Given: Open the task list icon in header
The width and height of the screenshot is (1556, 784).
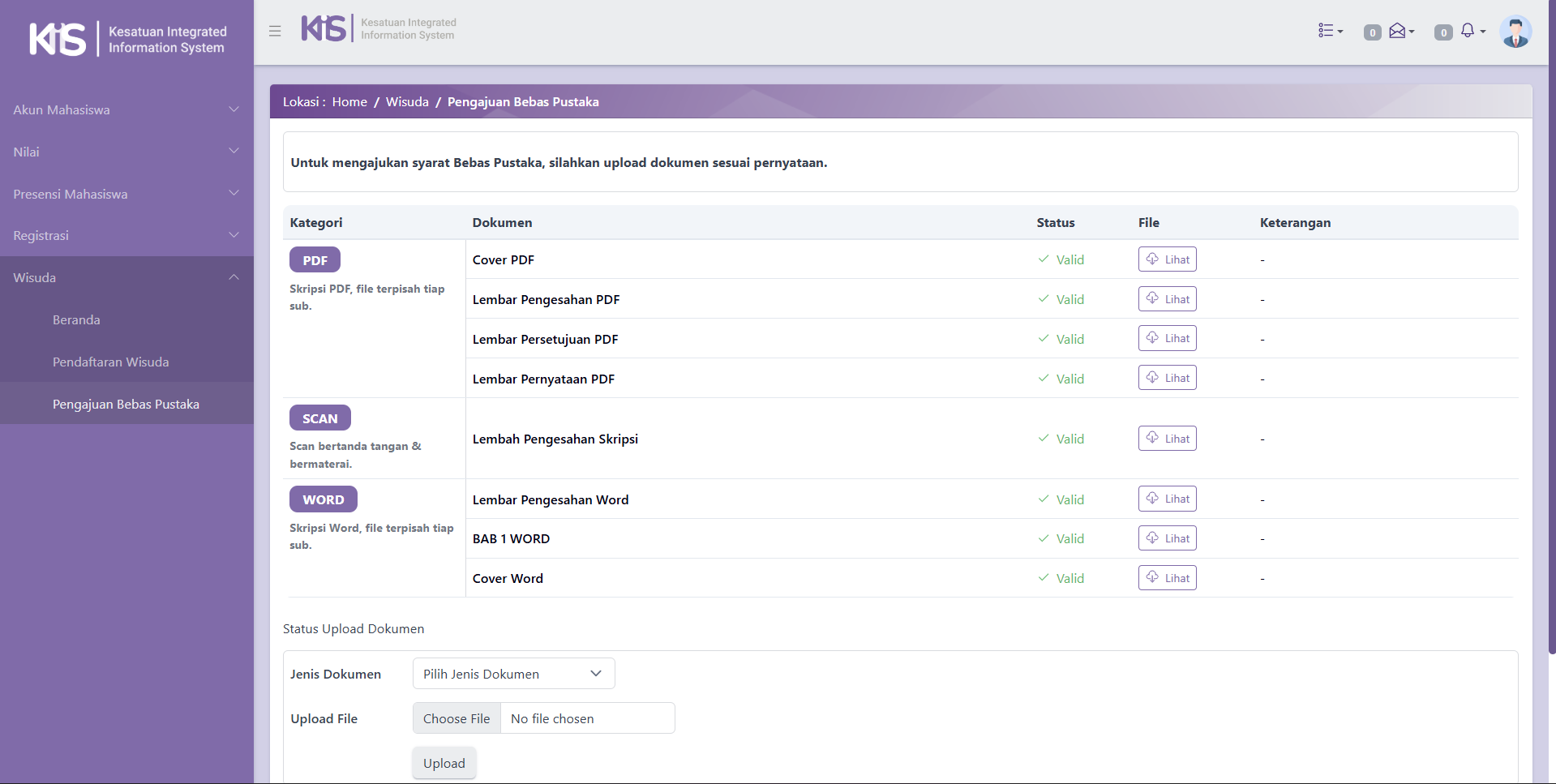Looking at the screenshot, I should (x=1330, y=31).
